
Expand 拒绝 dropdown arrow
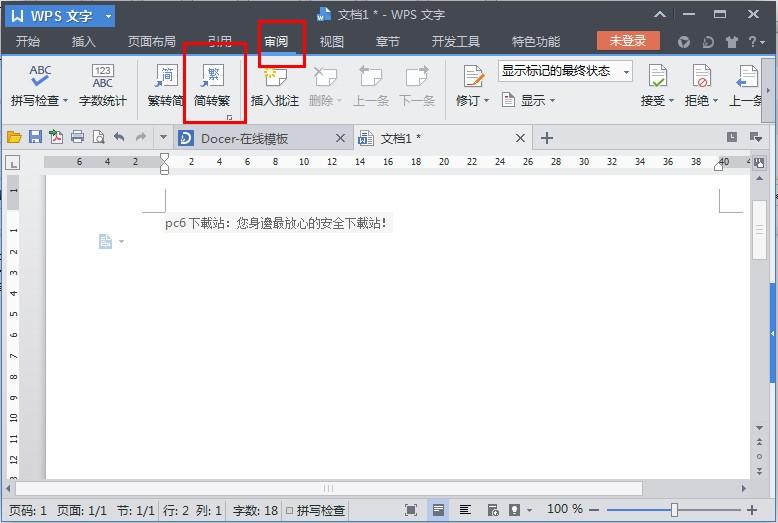tap(715, 101)
